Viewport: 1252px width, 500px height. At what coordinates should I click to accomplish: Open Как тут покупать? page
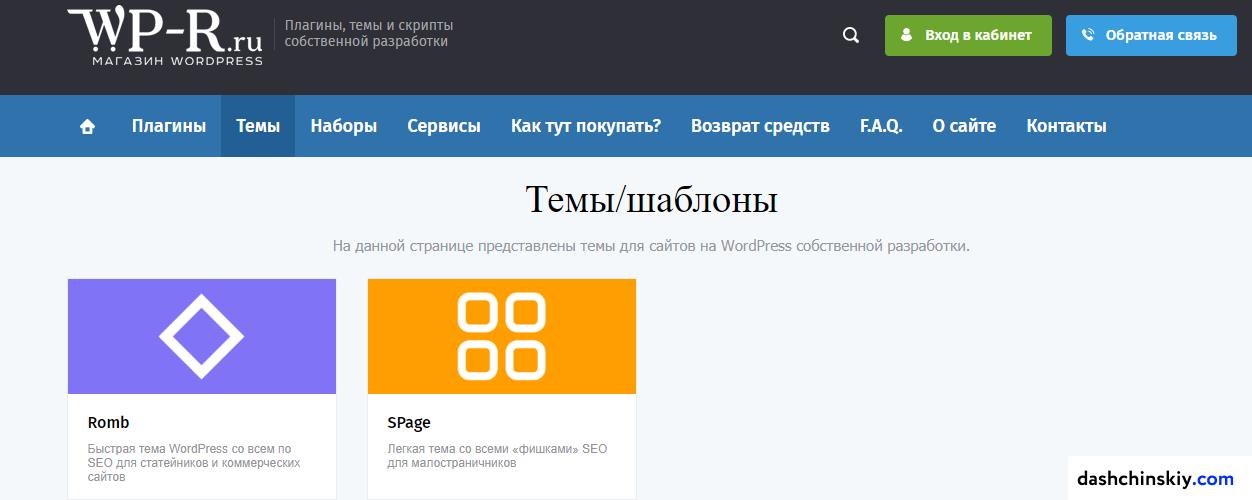click(586, 126)
